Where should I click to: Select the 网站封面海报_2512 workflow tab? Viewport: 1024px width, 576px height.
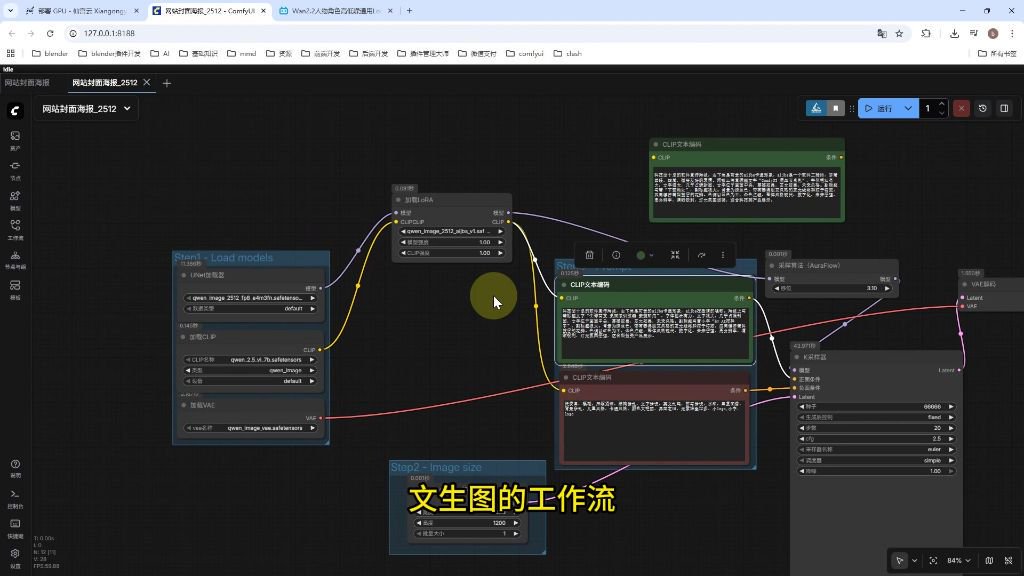coord(104,83)
